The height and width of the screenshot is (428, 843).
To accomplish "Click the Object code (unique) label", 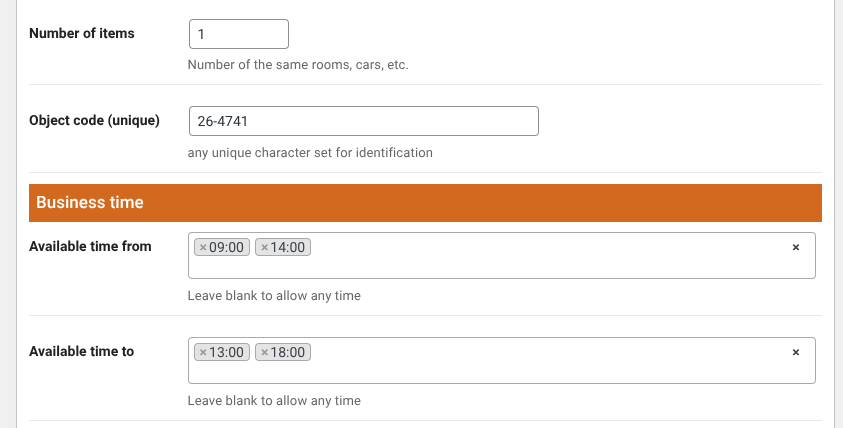I will pos(95,121).
